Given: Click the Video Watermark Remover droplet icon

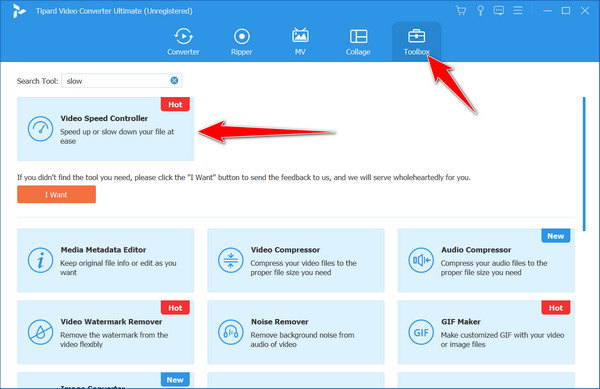Looking at the screenshot, I should click(x=40, y=332).
